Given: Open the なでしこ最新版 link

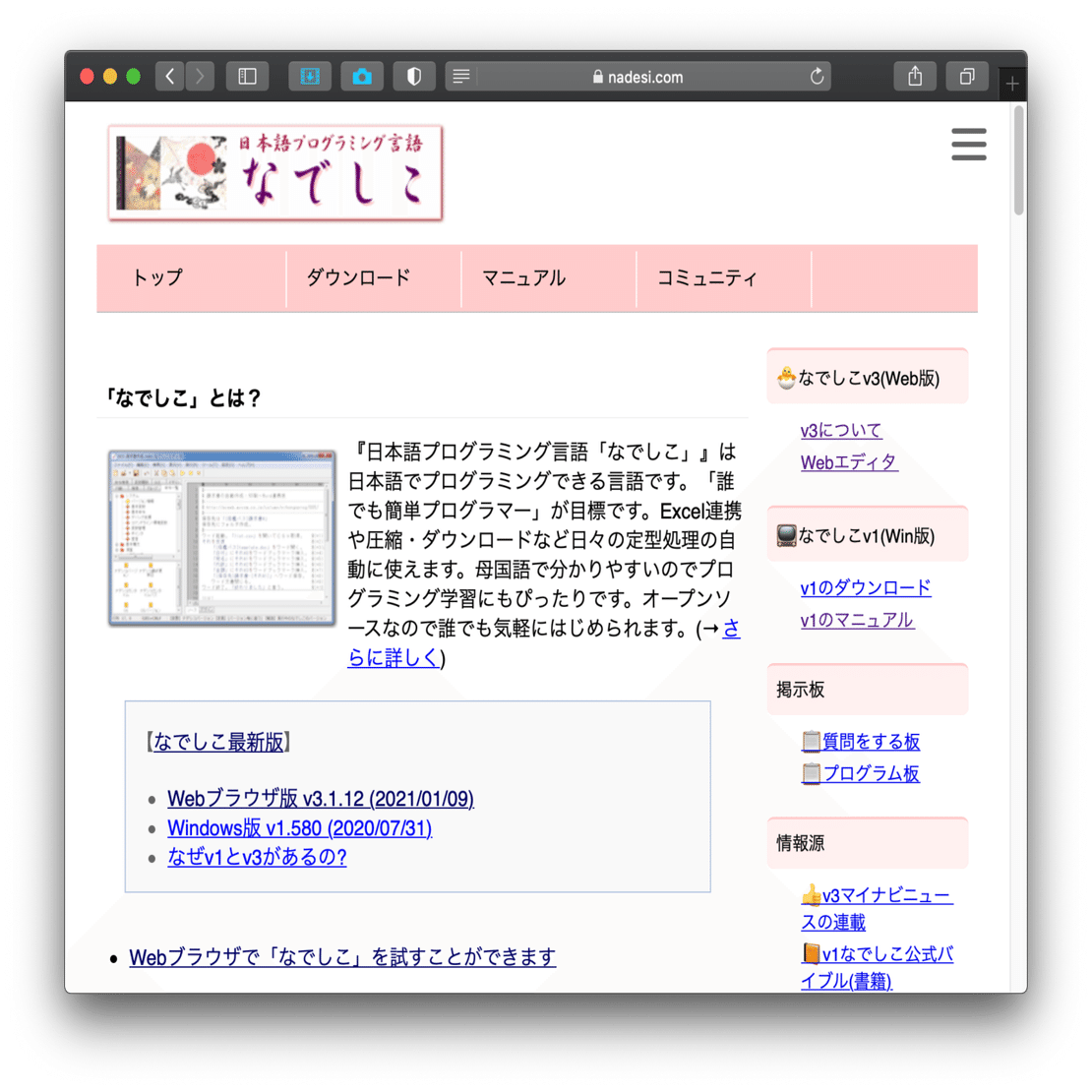Looking at the screenshot, I should pos(218,742).
